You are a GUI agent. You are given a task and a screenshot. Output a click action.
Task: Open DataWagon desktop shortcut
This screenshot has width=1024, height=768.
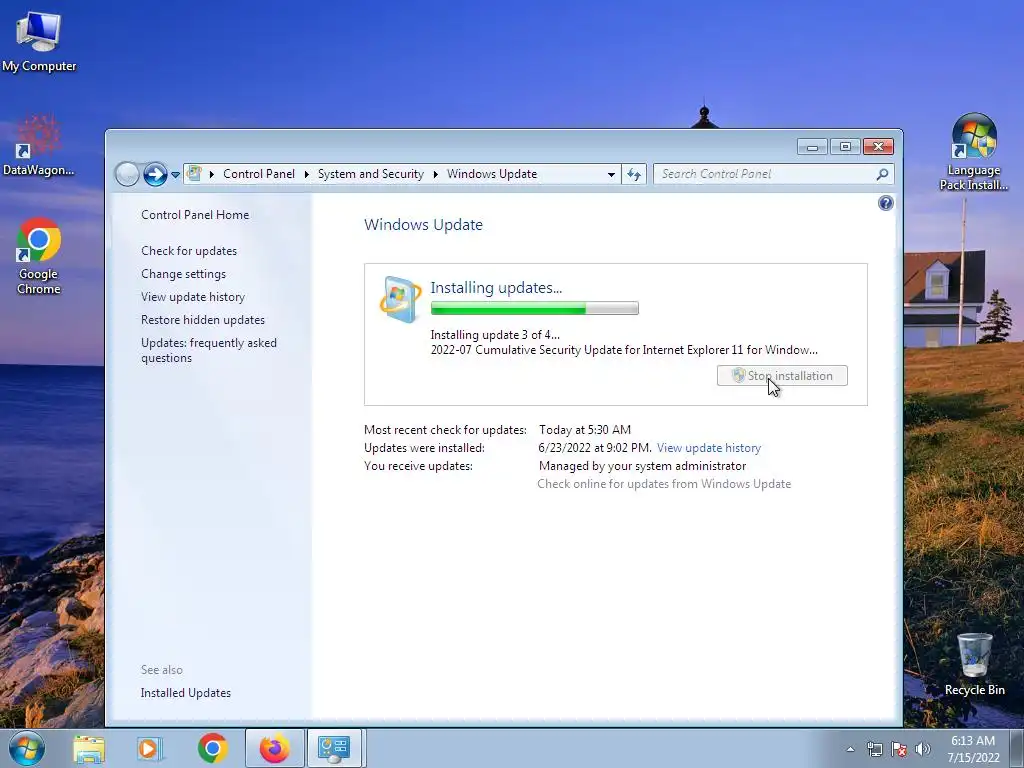39,145
